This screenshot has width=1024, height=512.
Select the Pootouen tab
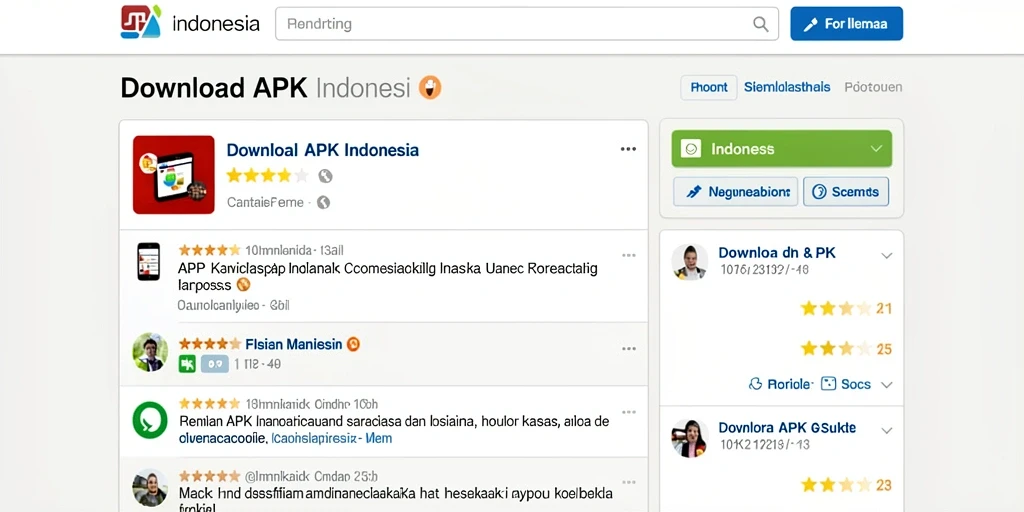point(873,87)
